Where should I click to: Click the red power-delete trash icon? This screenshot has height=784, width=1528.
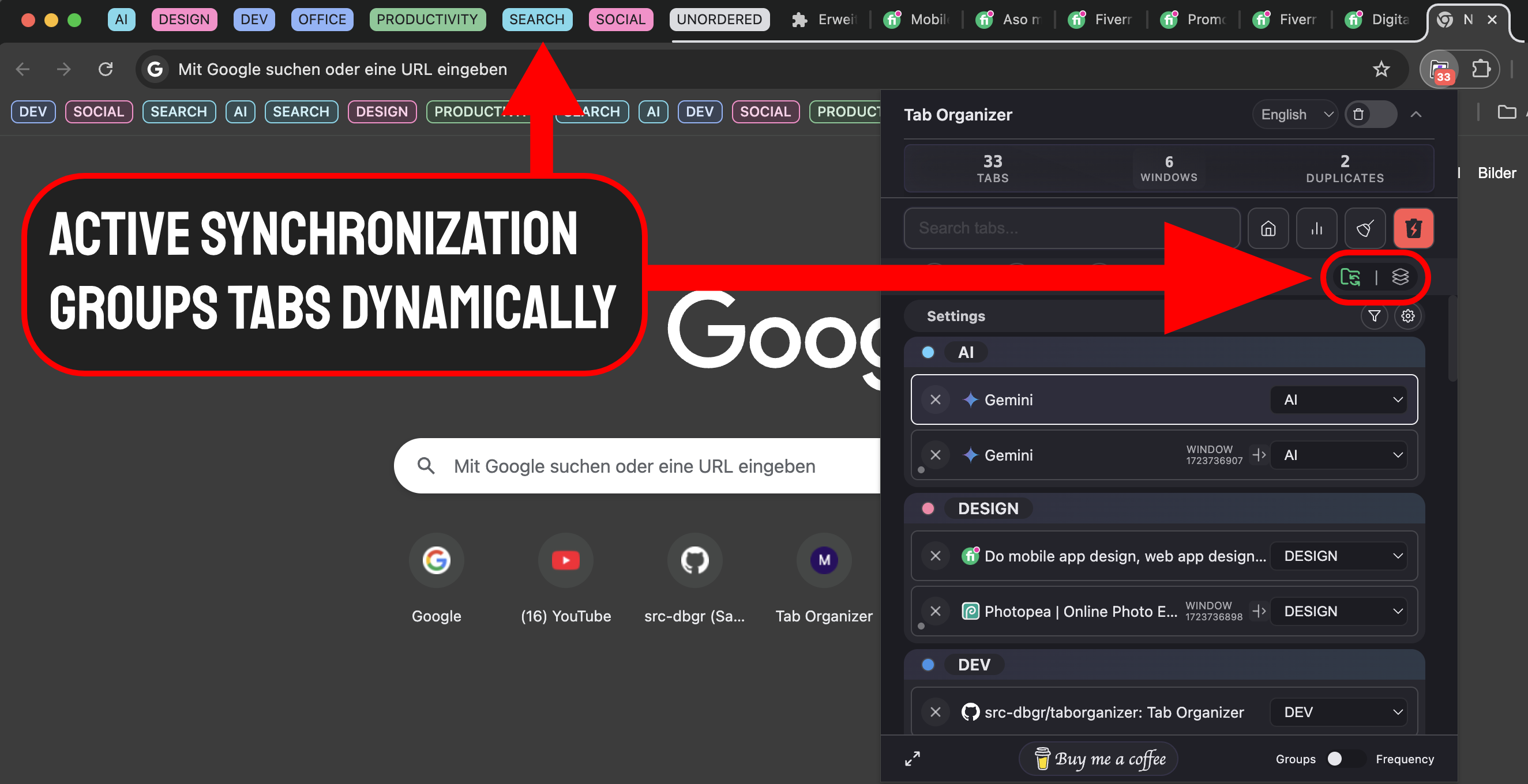1414,228
